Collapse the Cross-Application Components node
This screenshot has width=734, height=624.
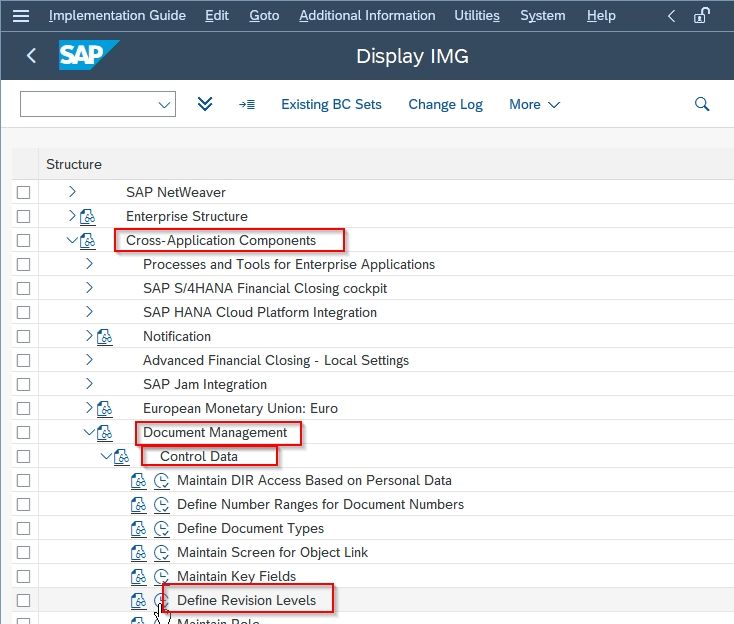click(x=72, y=240)
